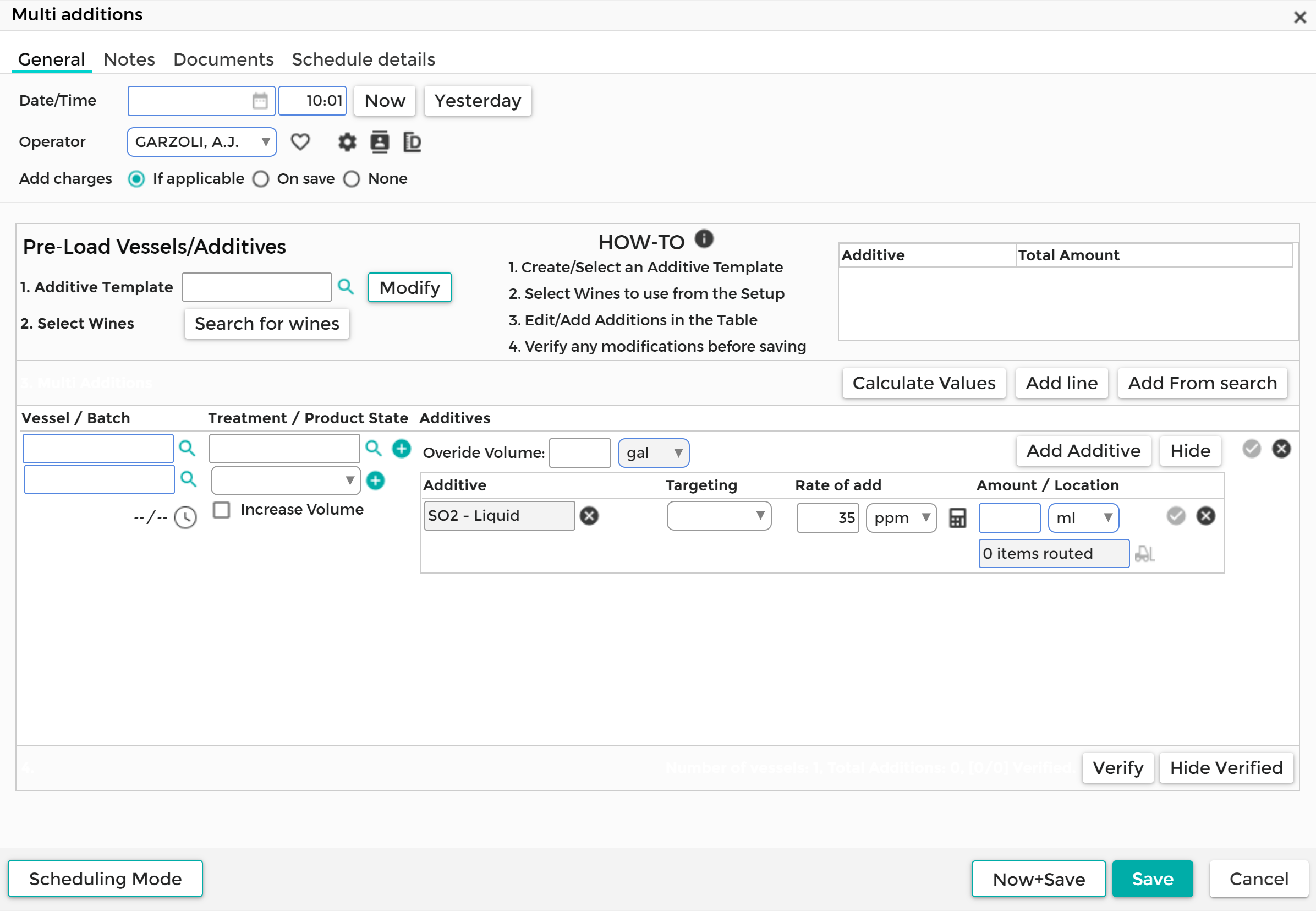The height and width of the screenshot is (911, 1316).
Task: Click the Hide Verified button
Action: point(1226,768)
